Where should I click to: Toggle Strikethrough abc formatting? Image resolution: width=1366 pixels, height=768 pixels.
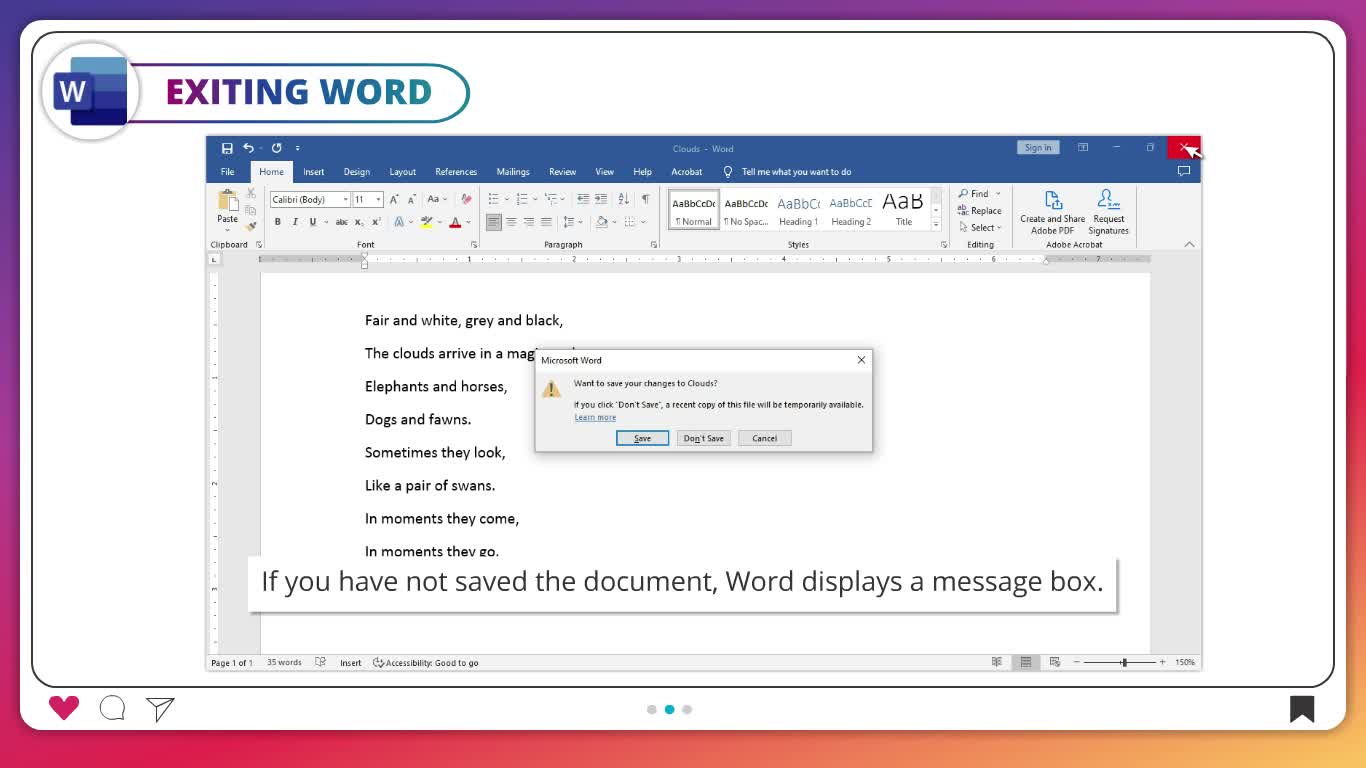click(x=342, y=222)
